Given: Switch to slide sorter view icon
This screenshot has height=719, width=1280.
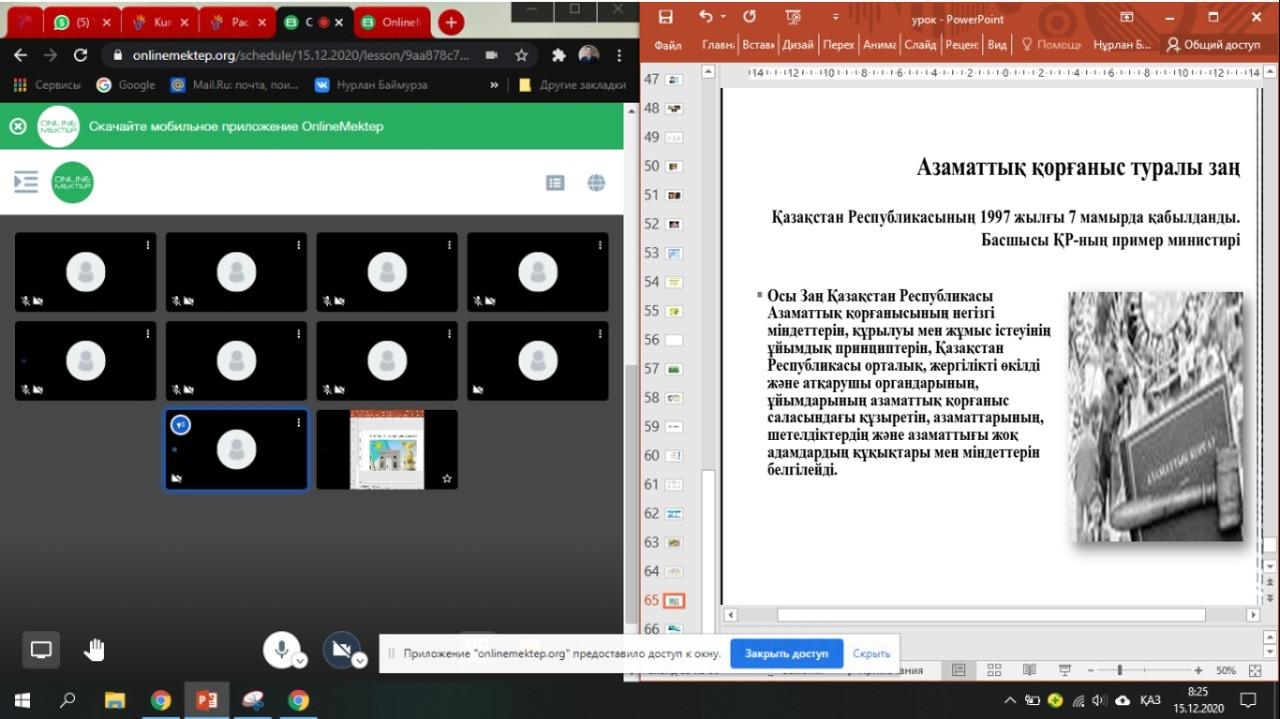Looking at the screenshot, I should tap(994, 670).
